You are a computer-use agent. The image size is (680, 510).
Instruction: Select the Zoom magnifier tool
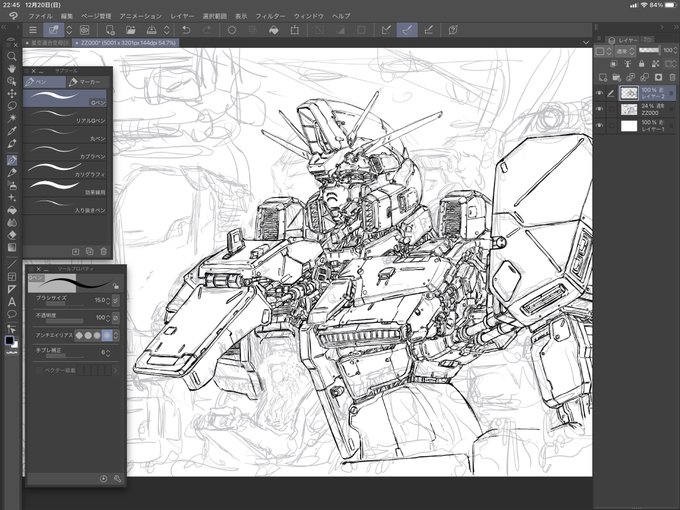(x=12, y=56)
